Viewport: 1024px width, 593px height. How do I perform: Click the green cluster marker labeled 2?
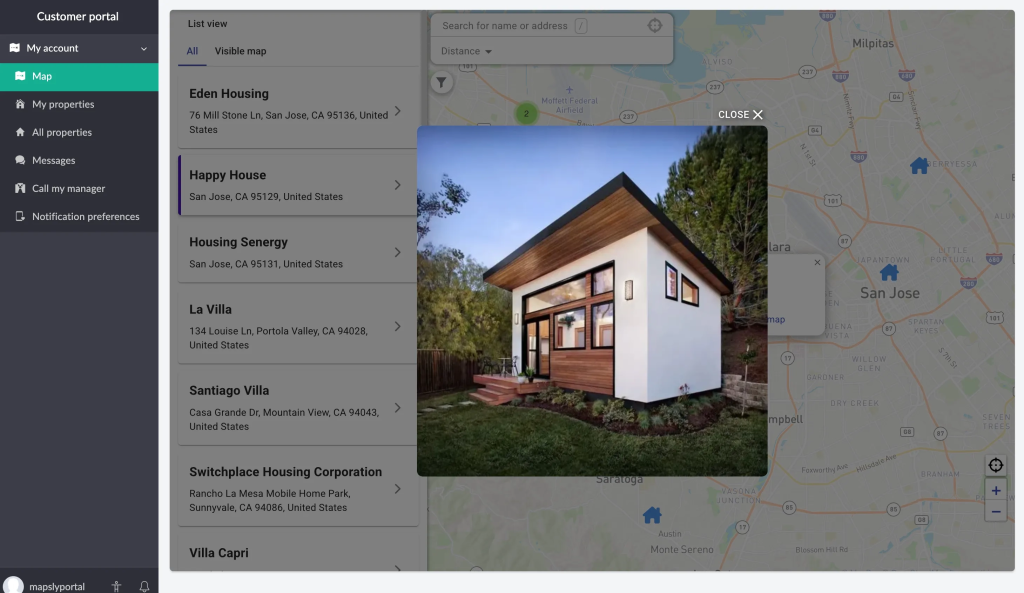[526, 113]
